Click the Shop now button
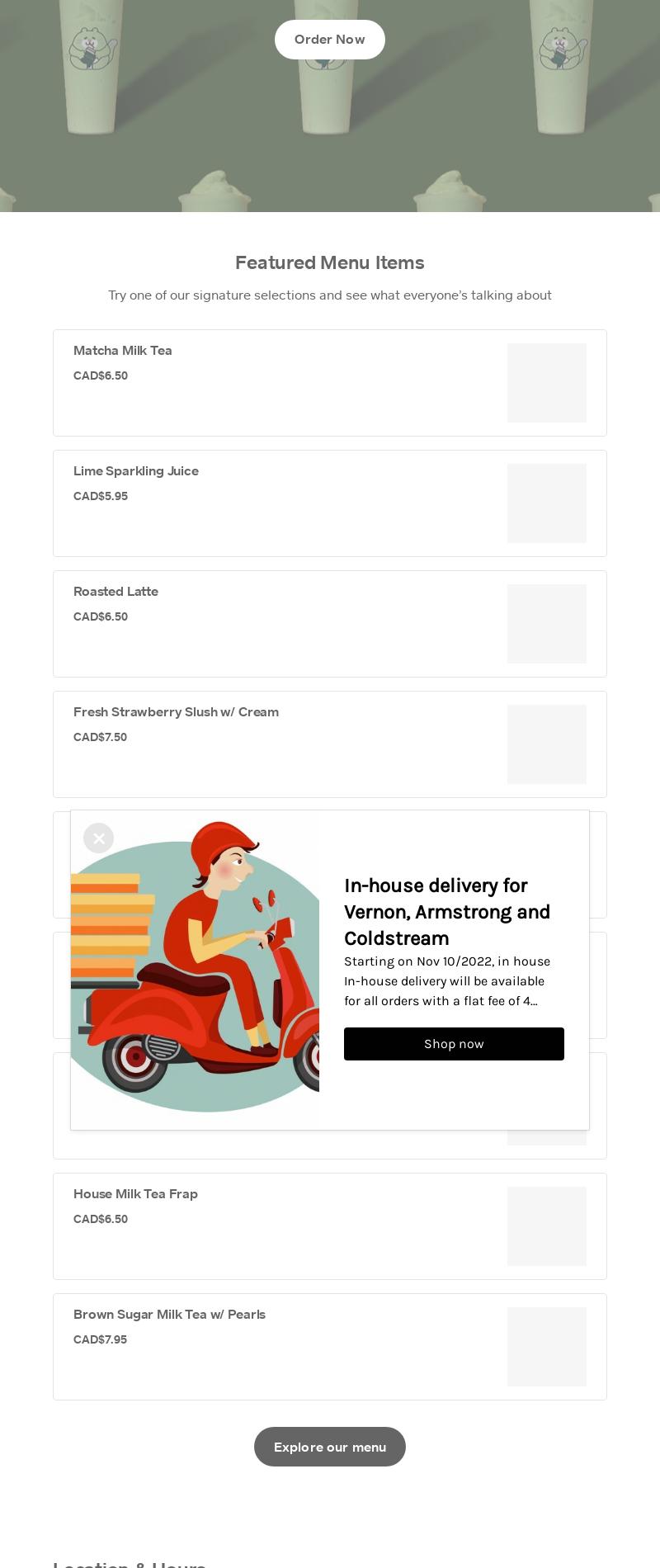660x1568 pixels. tap(454, 1044)
